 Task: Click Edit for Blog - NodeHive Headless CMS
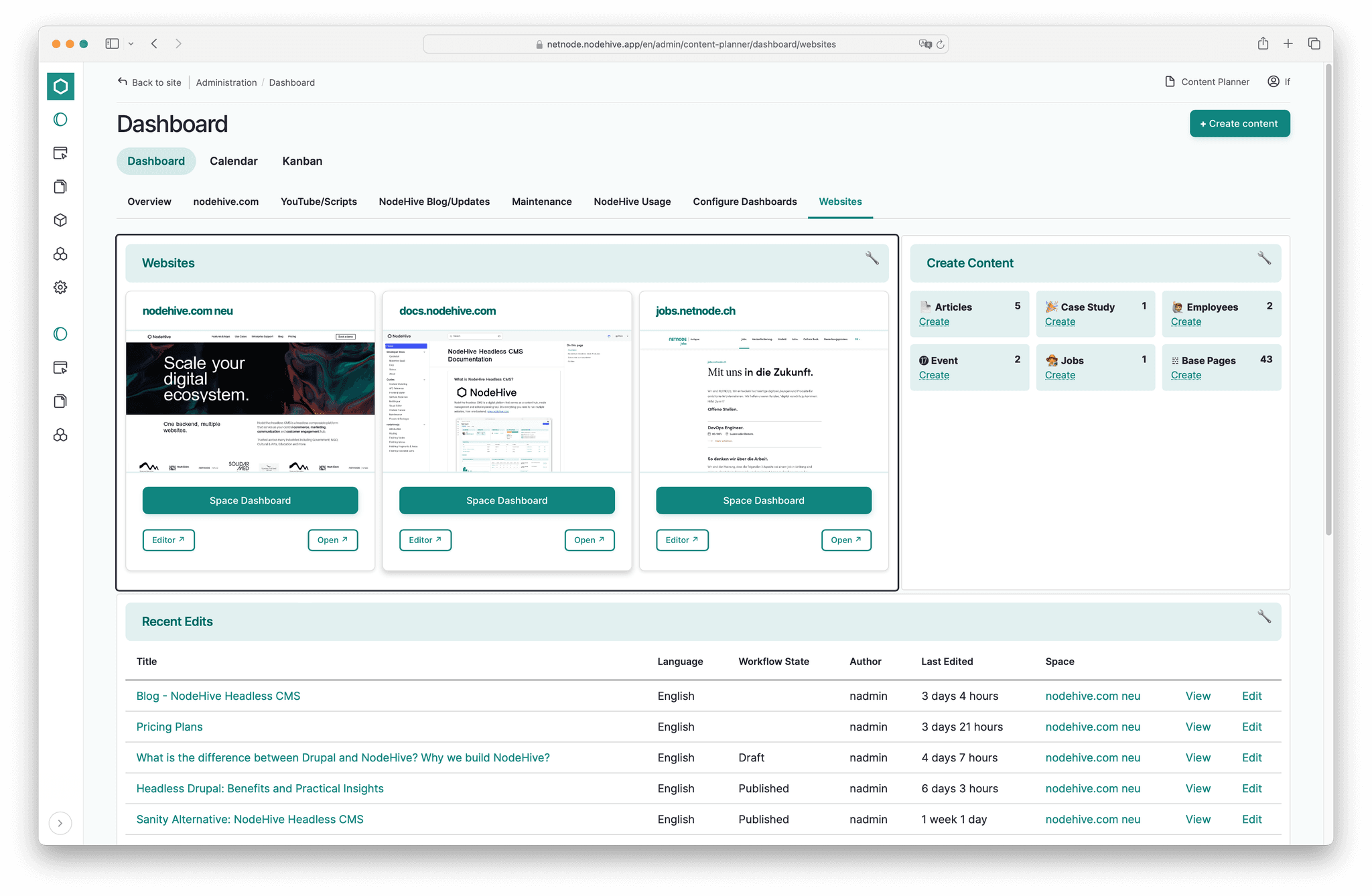1251,696
